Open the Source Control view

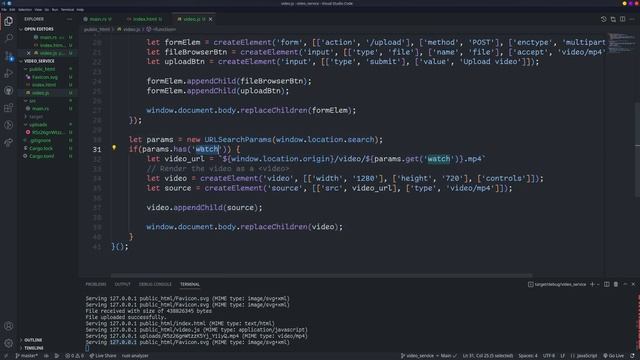[x=9, y=56]
